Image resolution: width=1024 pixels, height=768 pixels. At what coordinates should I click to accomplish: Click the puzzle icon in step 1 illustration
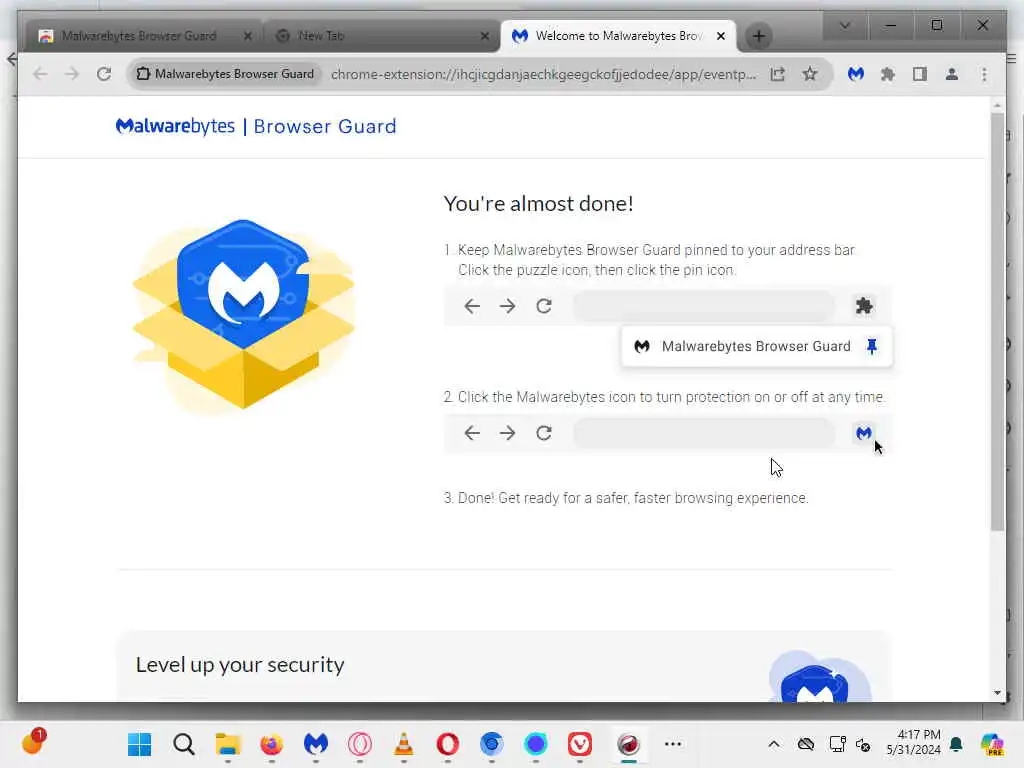point(864,306)
